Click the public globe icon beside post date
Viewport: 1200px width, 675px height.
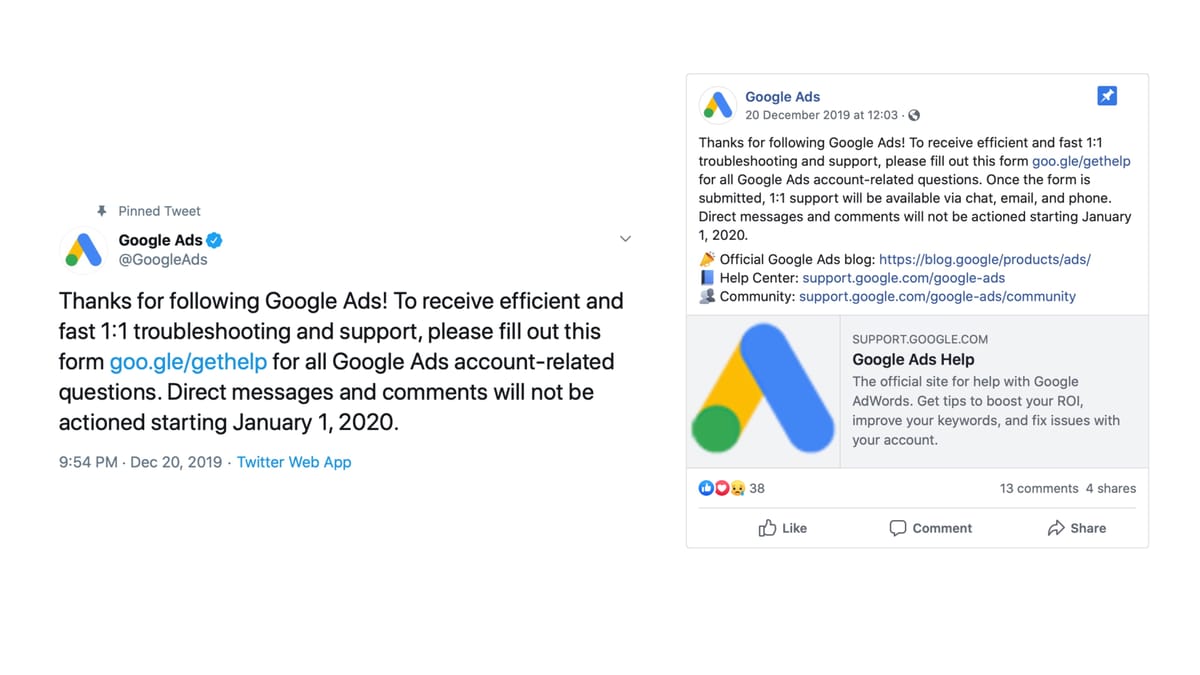[x=914, y=115]
